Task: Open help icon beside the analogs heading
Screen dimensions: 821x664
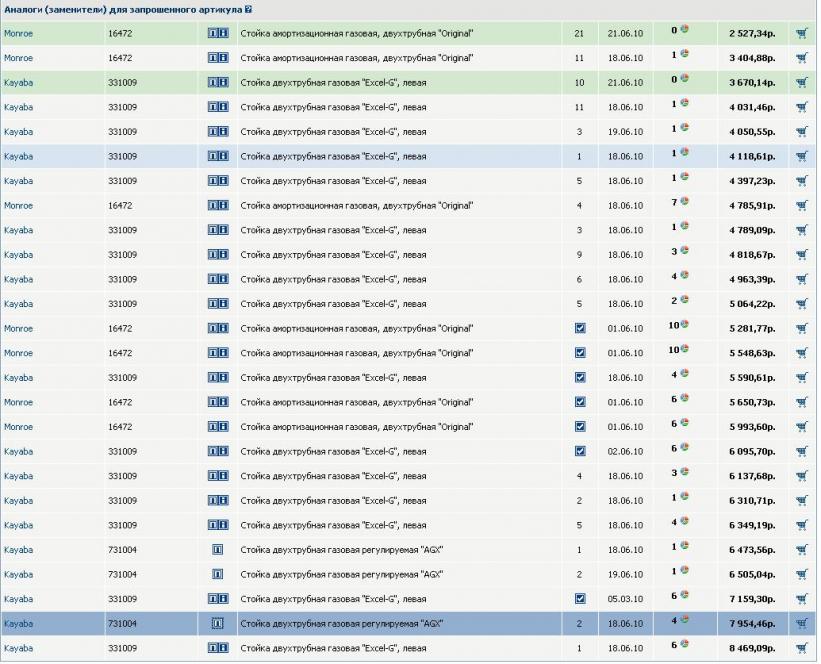Action: click(x=248, y=9)
